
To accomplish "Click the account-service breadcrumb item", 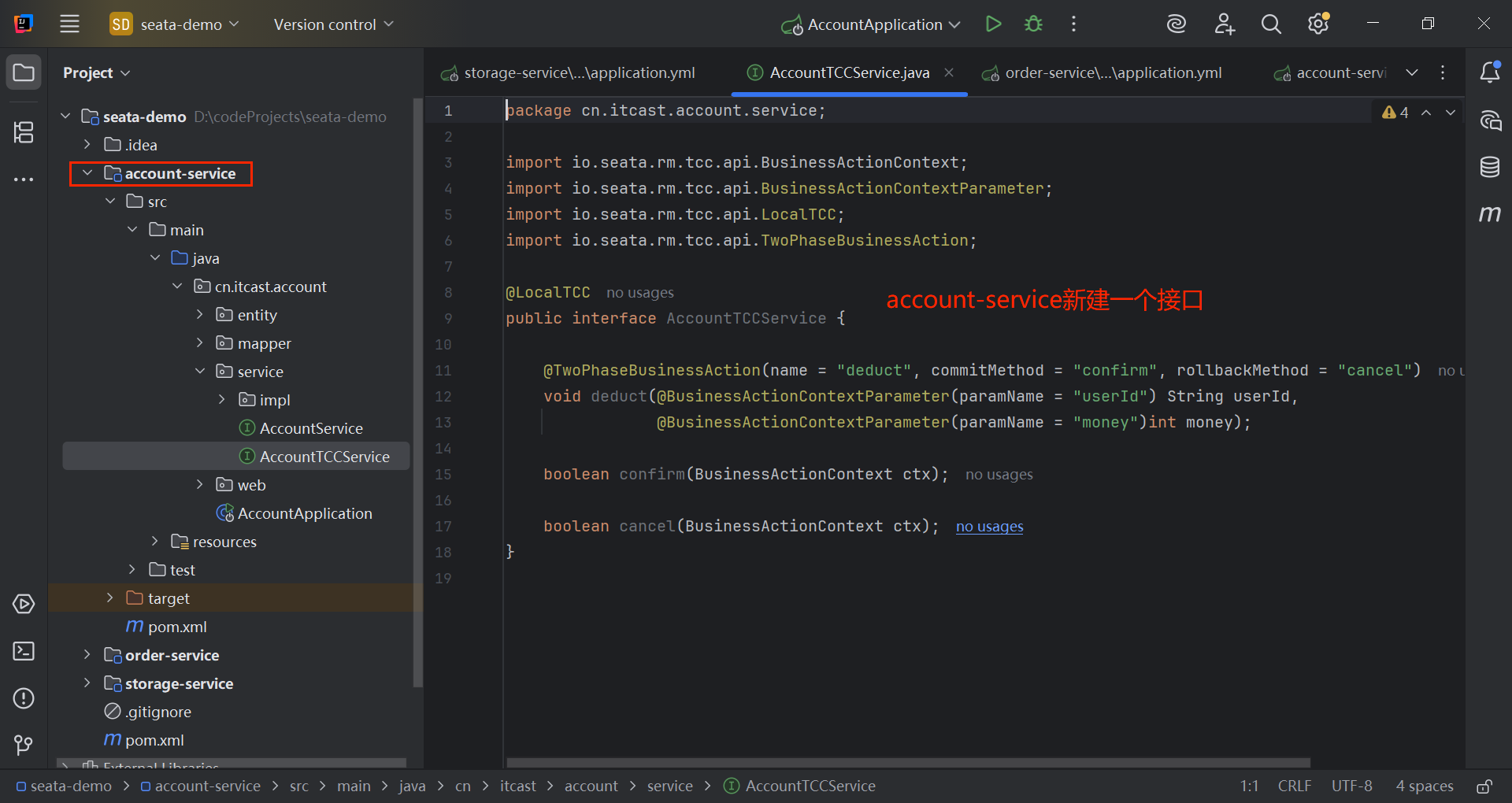I will click(x=200, y=786).
